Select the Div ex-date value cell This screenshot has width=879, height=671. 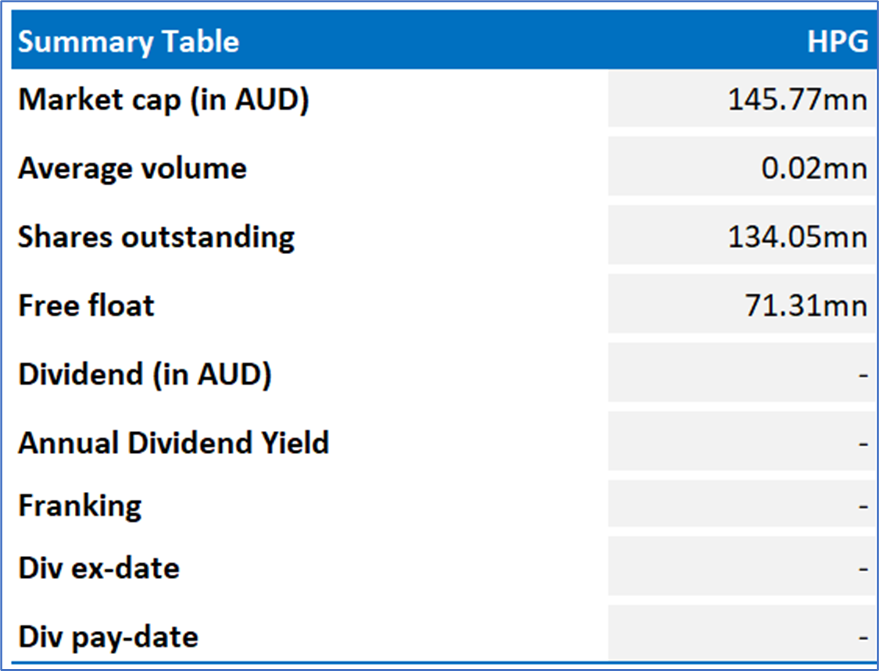tap(742, 568)
